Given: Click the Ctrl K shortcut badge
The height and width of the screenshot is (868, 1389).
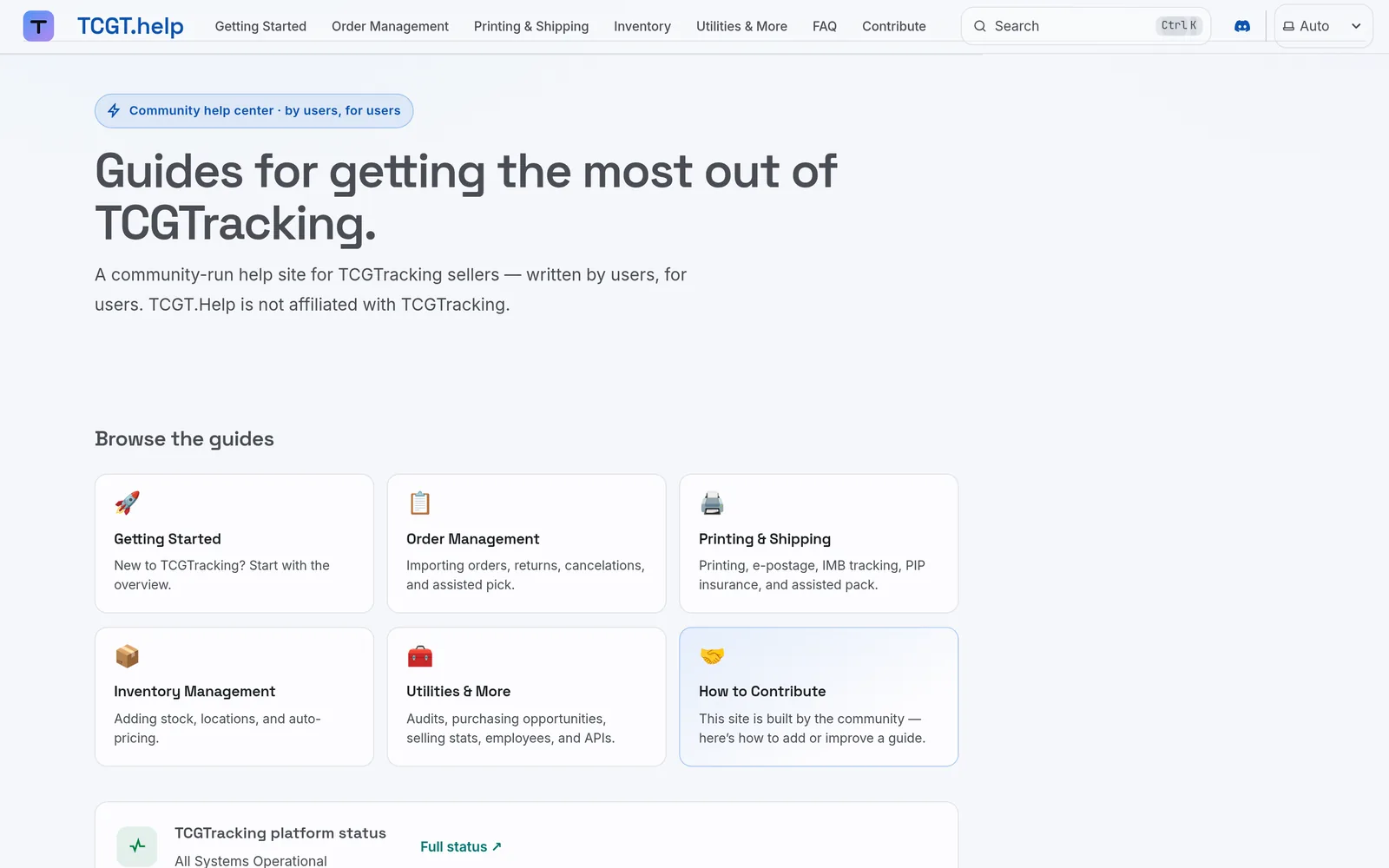Looking at the screenshot, I should coord(1179,26).
